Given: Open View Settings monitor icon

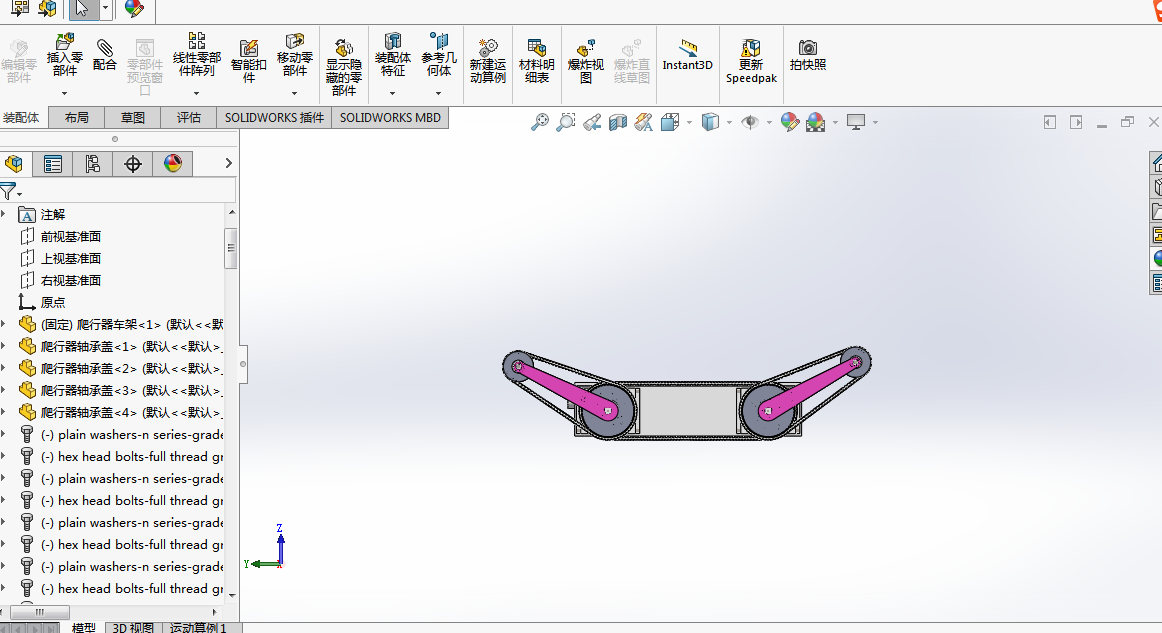Looking at the screenshot, I should (856, 122).
